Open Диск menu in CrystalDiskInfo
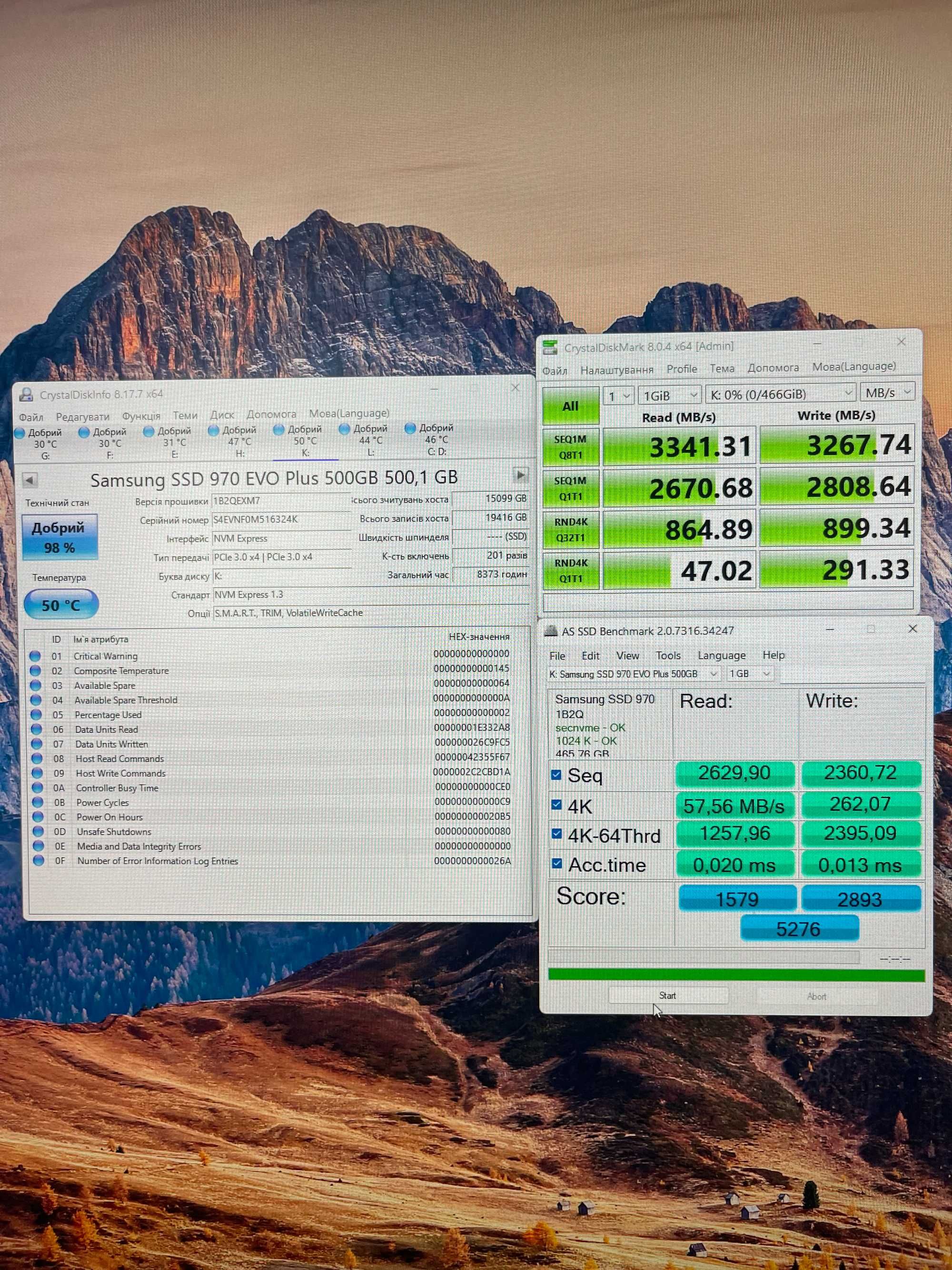952x1270 pixels. point(222,415)
